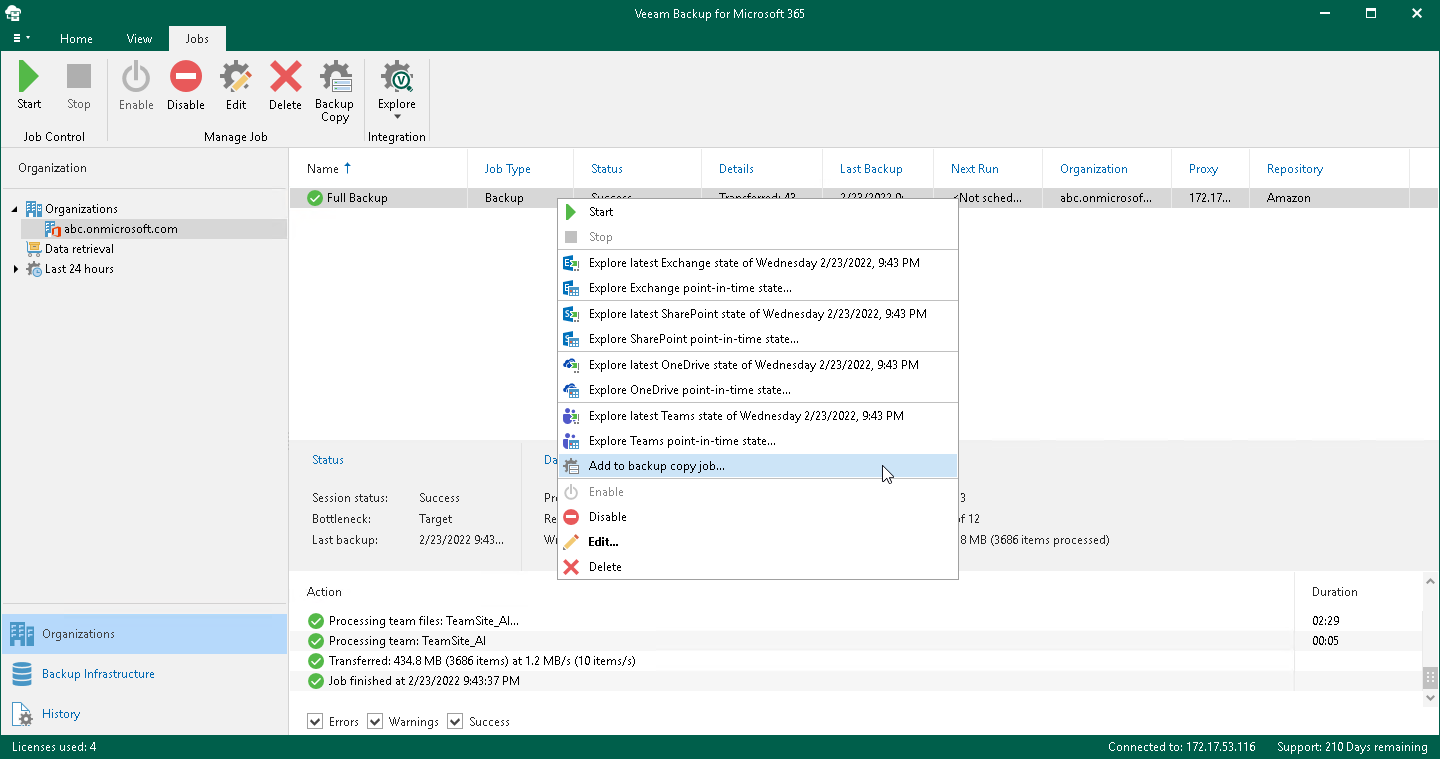The image size is (1440, 759).
Task: Switch to the Home tab
Action: (76, 39)
